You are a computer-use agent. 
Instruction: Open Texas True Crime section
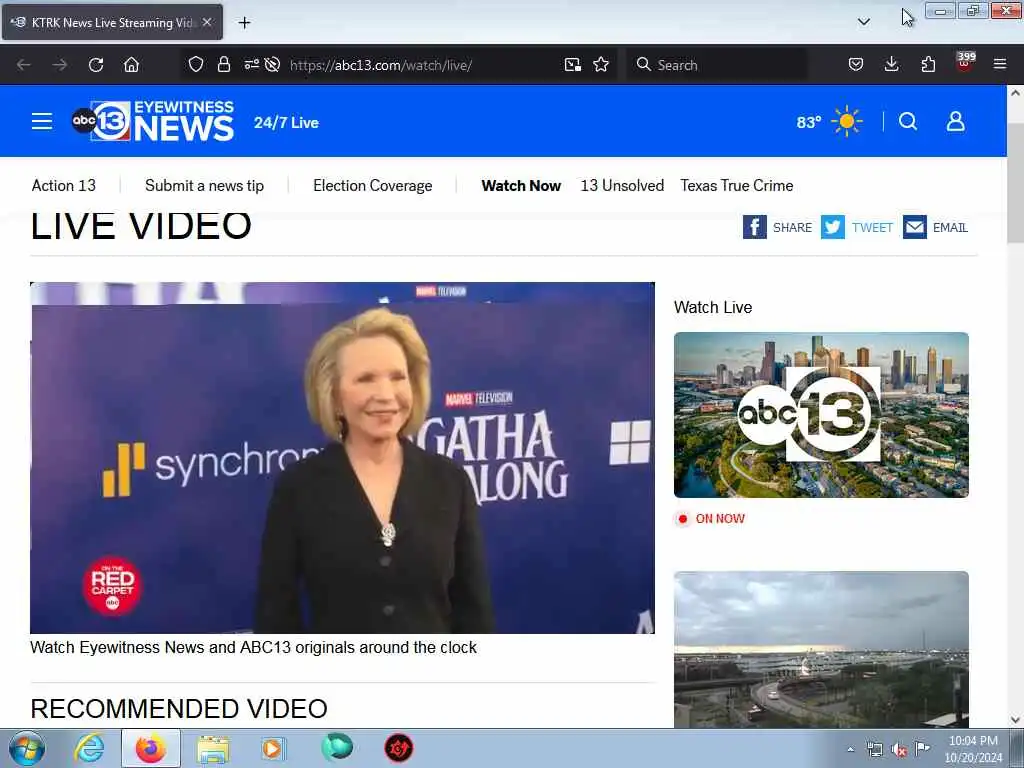[x=737, y=185]
